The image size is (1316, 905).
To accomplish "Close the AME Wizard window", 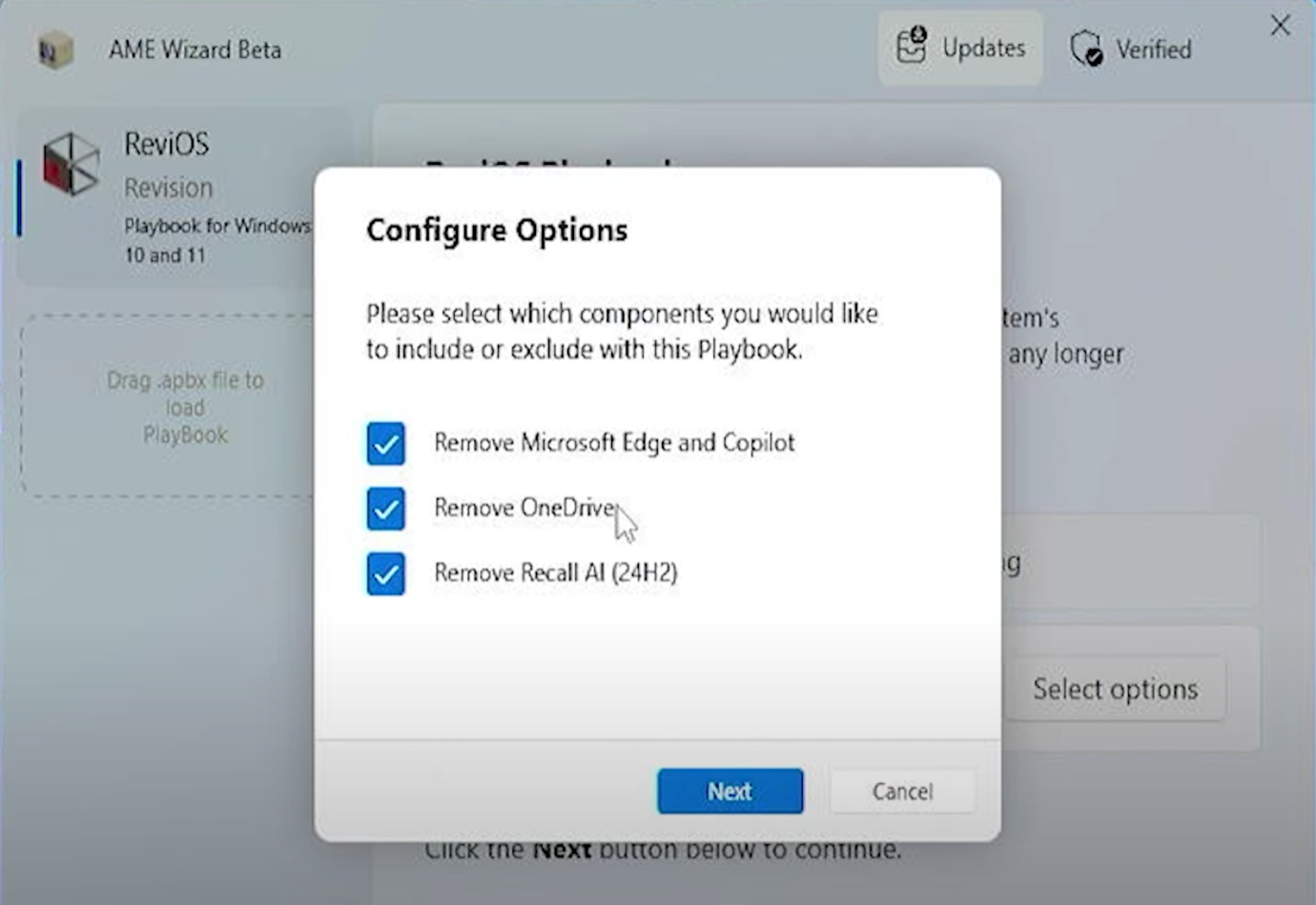I will (1280, 26).
